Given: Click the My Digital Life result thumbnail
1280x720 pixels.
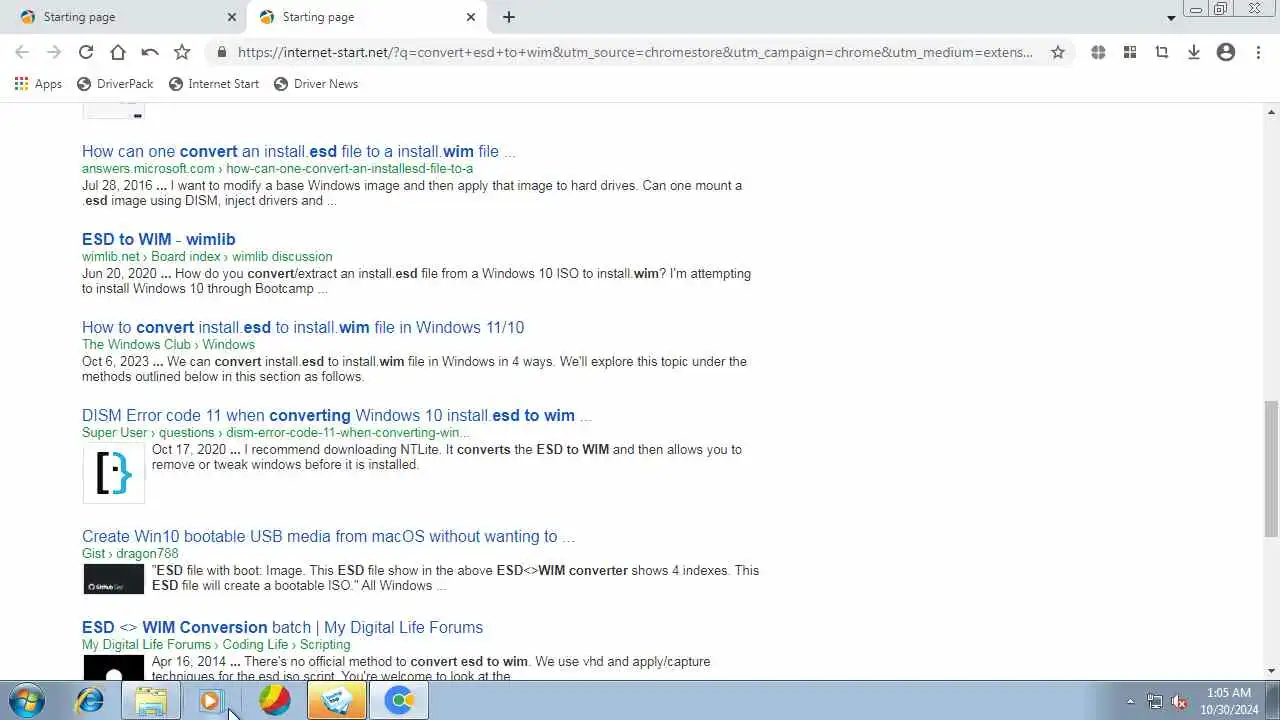Looking at the screenshot, I should 114,668.
